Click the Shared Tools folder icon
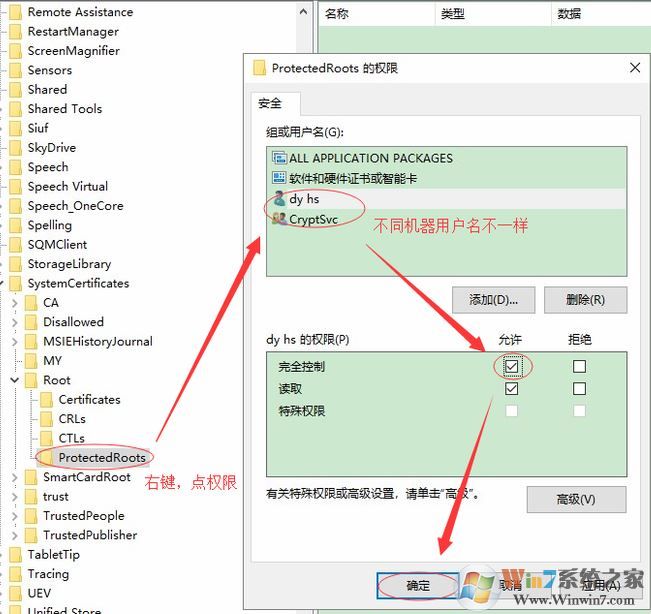 click(x=15, y=109)
